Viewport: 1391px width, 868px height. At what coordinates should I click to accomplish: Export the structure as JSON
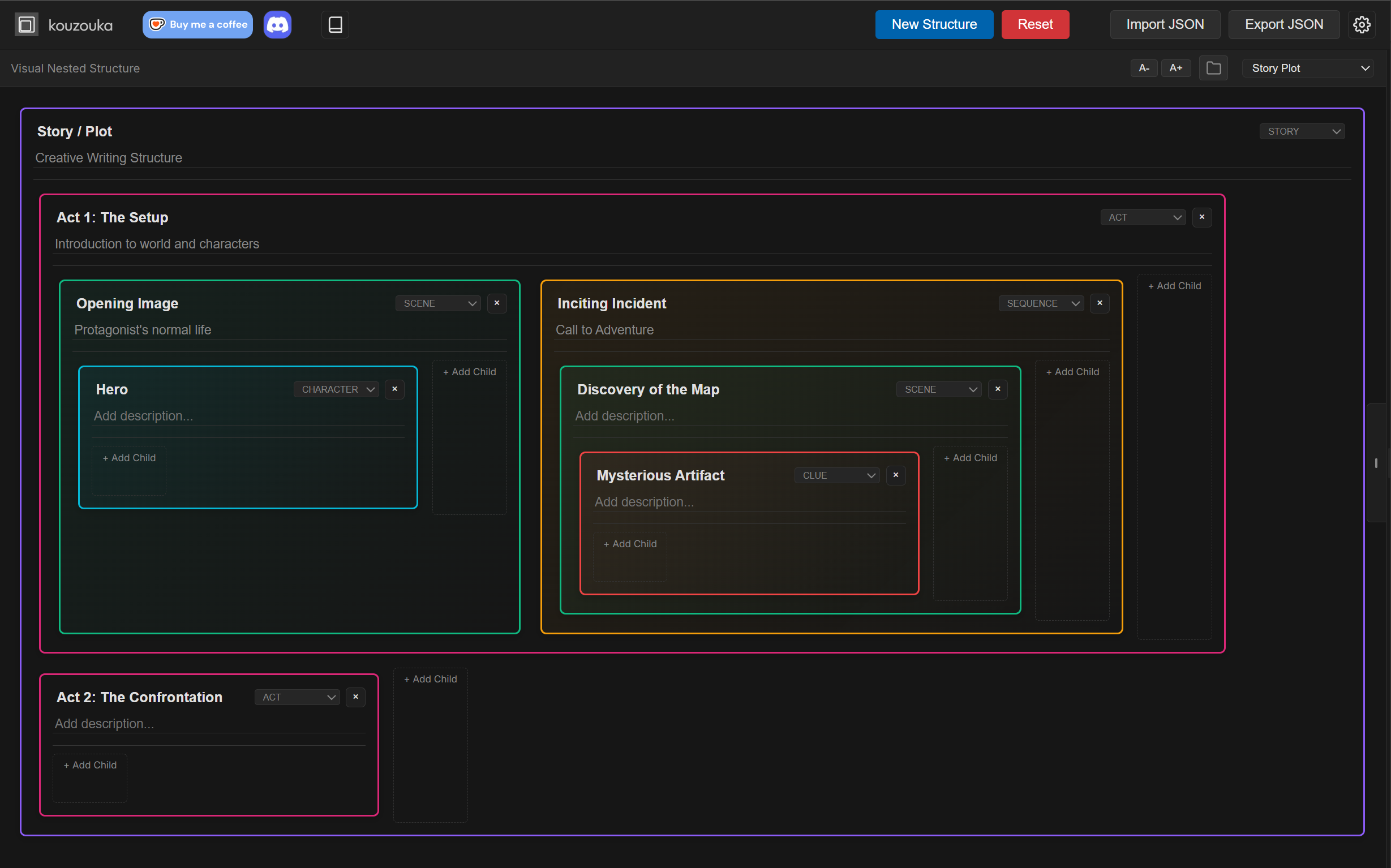(x=1283, y=24)
